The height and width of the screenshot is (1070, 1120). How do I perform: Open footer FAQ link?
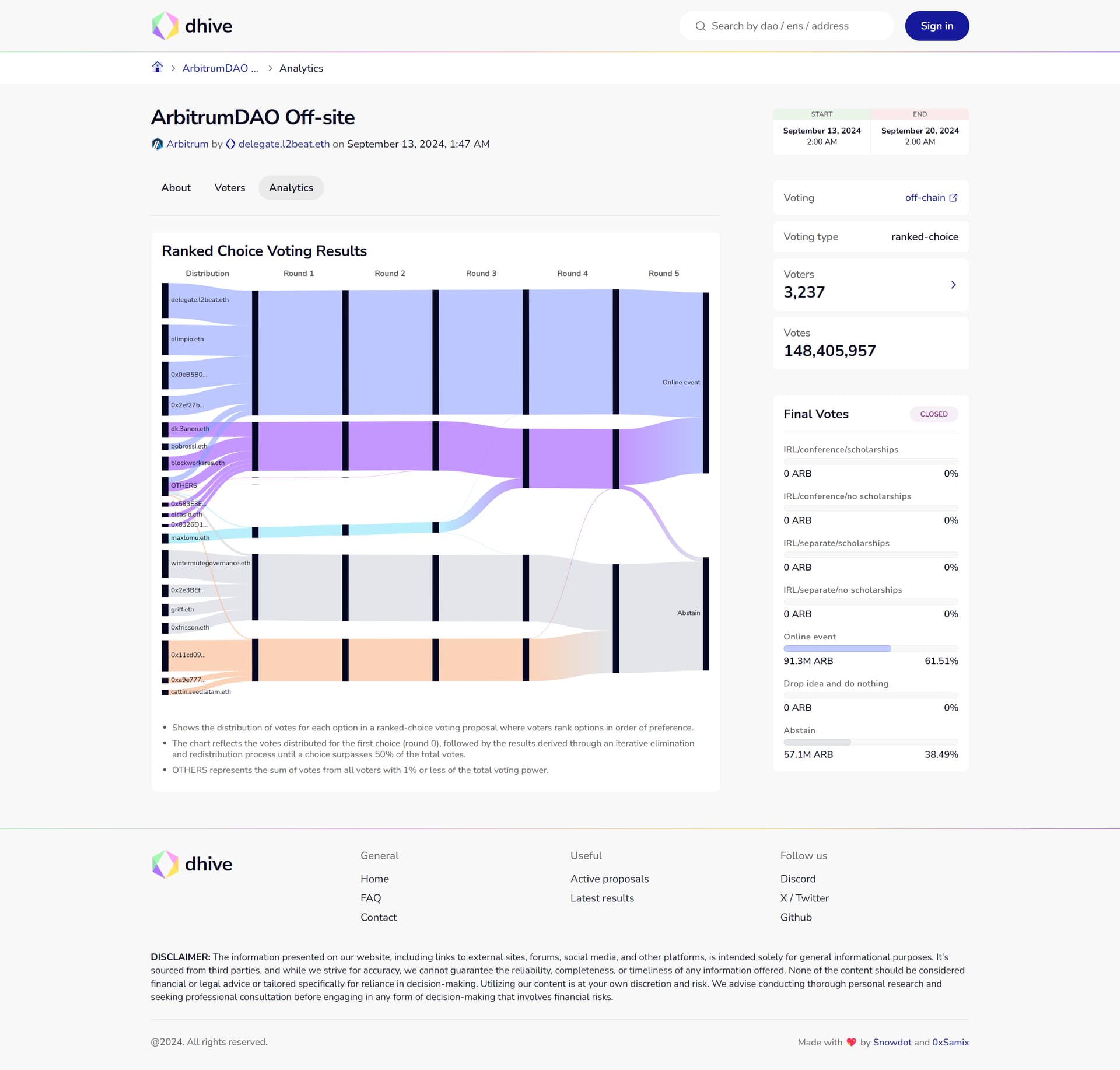click(370, 898)
